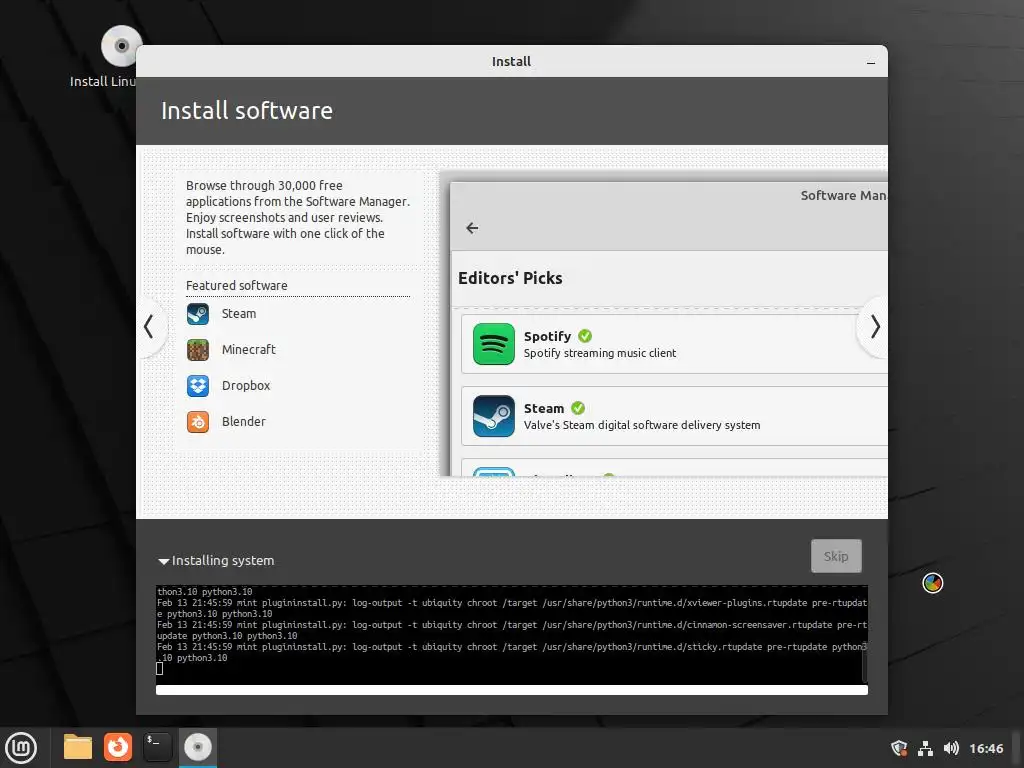Minimize the Install window

[x=871, y=63]
